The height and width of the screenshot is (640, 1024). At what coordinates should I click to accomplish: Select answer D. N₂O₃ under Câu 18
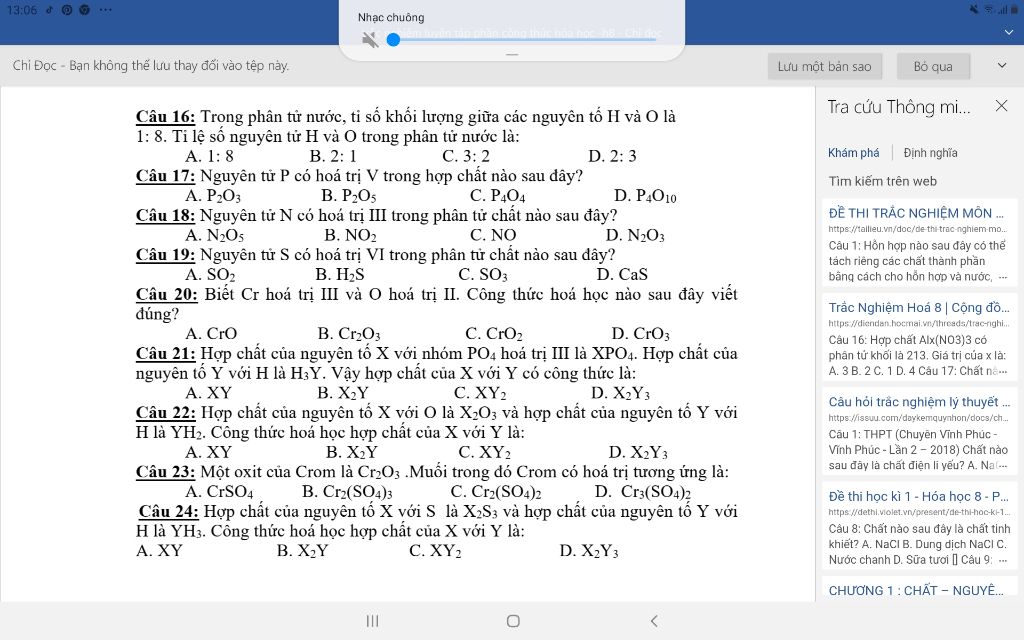pos(635,235)
